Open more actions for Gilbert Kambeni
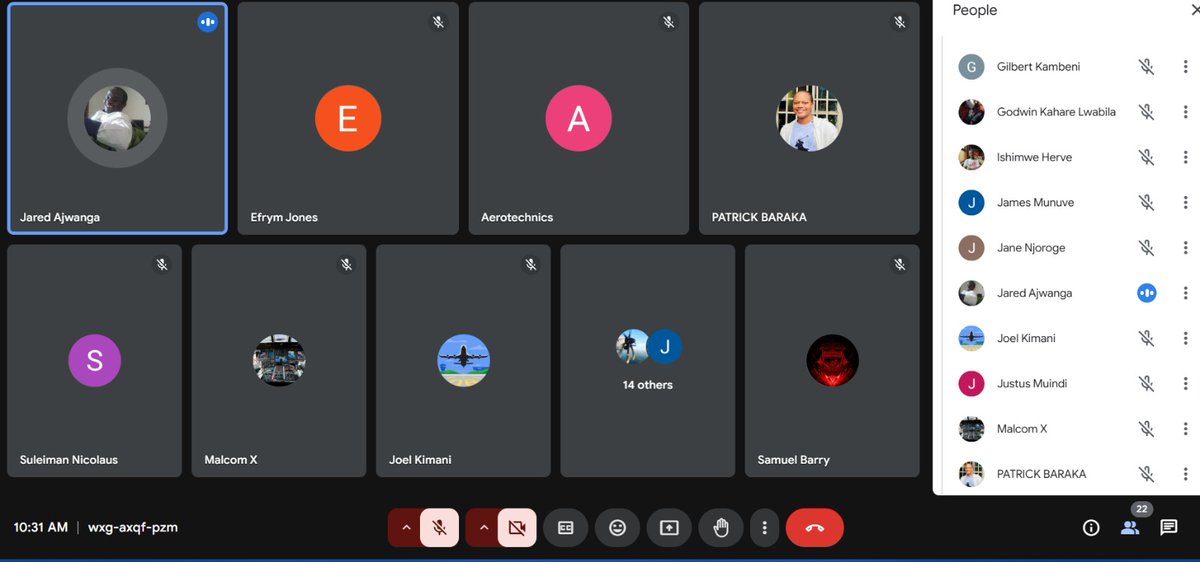Screen dimensions: 1200x562 pos(1185,67)
